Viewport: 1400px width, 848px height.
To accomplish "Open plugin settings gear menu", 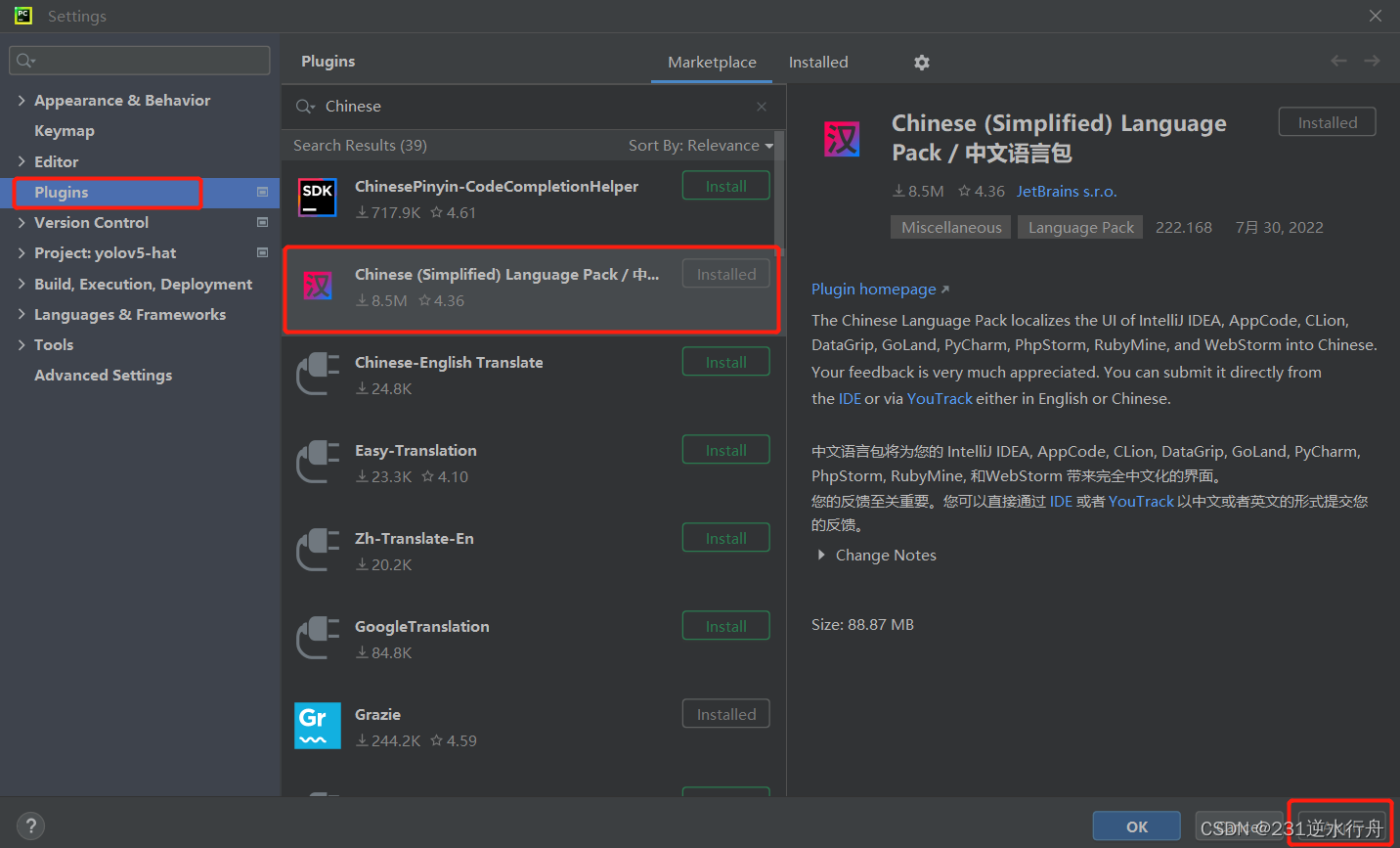I will click(x=921, y=63).
